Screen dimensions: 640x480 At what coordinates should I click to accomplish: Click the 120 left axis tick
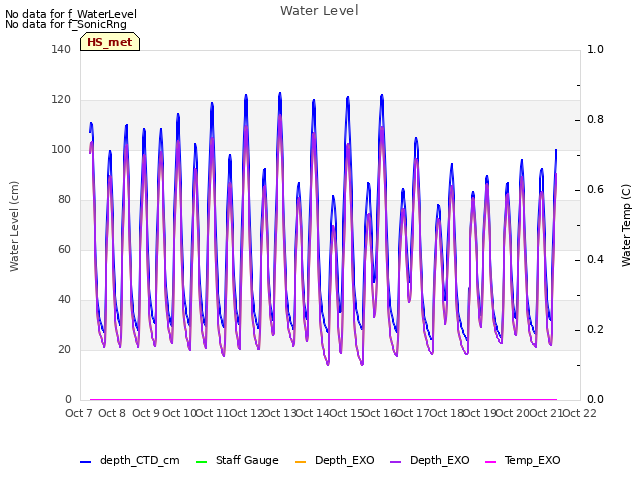tap(61, 100)
